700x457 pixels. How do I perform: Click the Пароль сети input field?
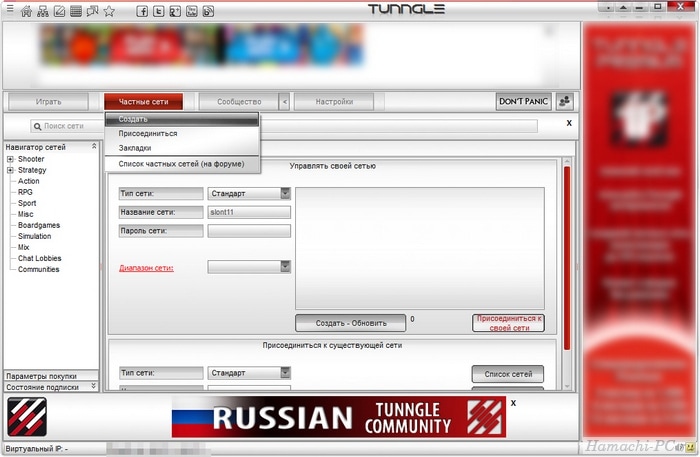coord(249,231)
